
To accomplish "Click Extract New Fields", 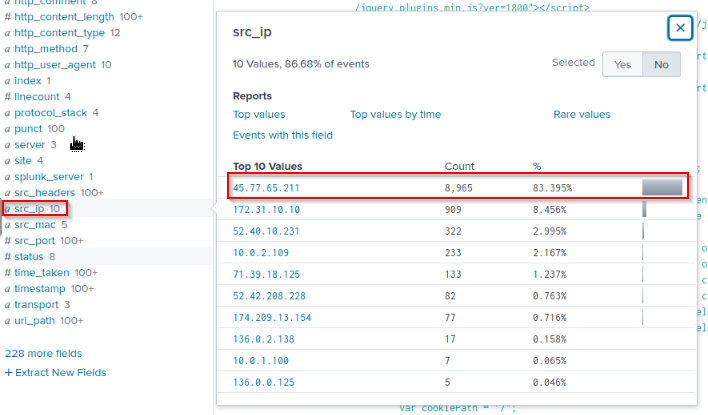I will pyautogui.click(x=55, y=373).
